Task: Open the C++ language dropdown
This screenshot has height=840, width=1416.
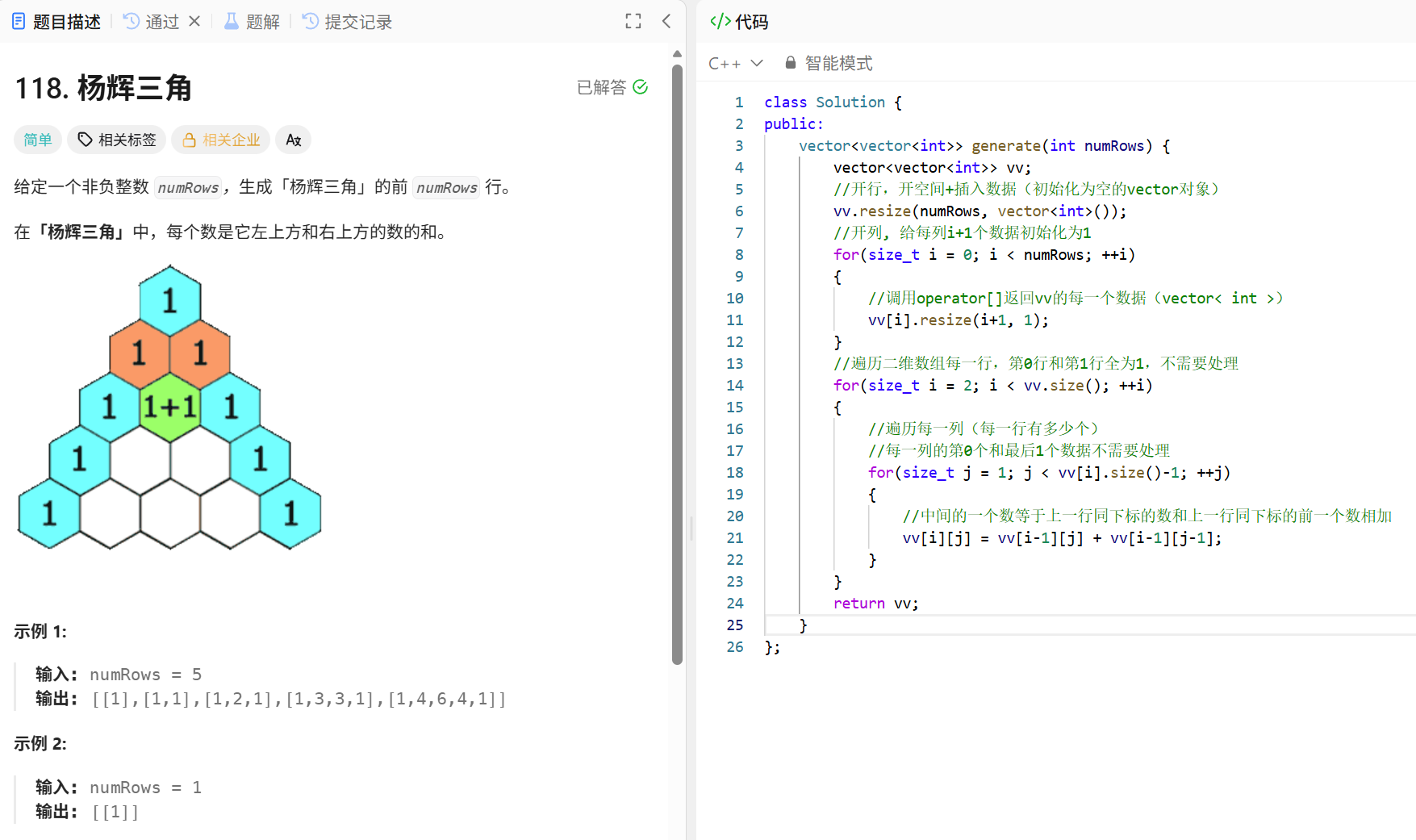Action: click(734, 62)
